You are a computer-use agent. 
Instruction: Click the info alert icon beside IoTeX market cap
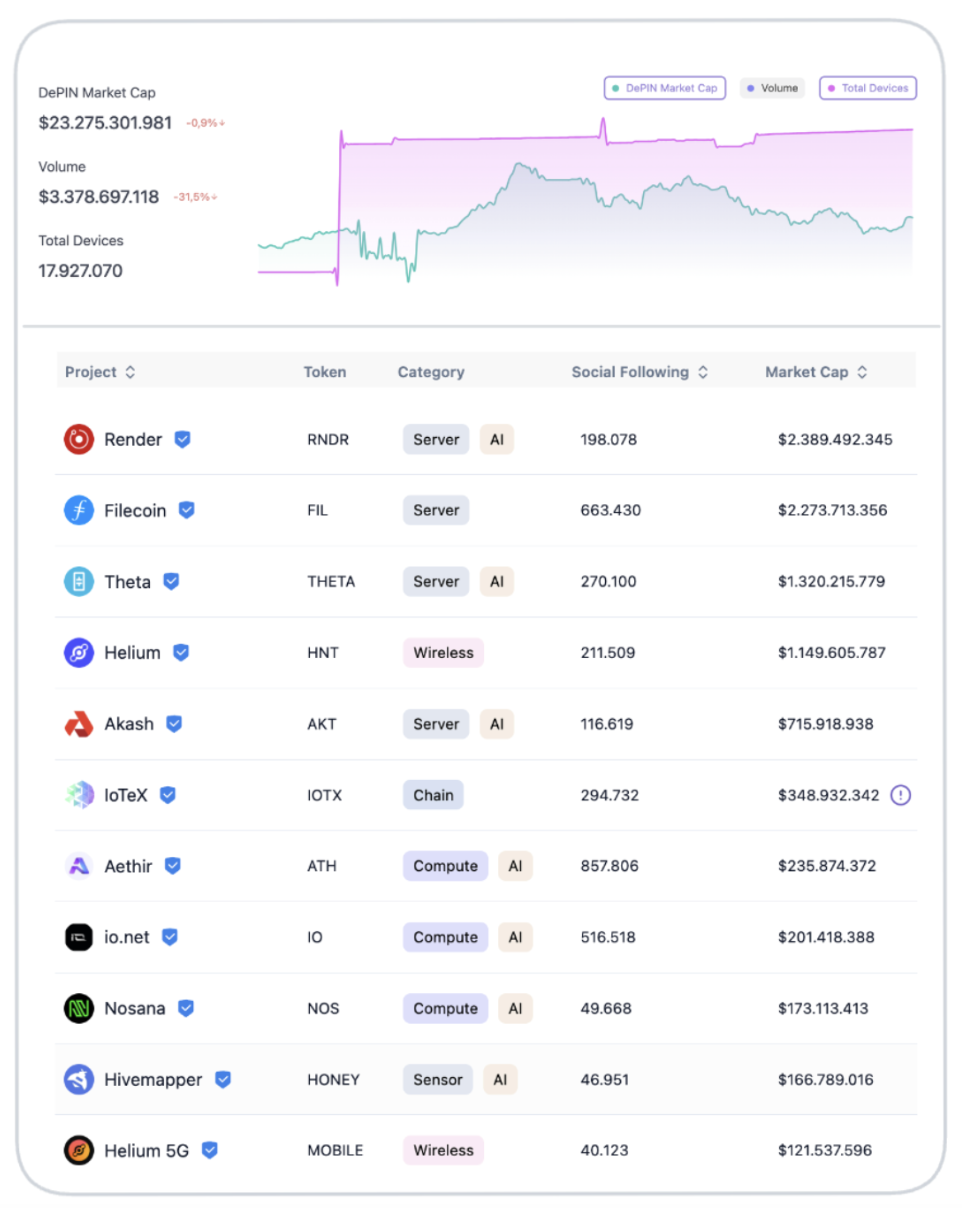pos(901,795)
